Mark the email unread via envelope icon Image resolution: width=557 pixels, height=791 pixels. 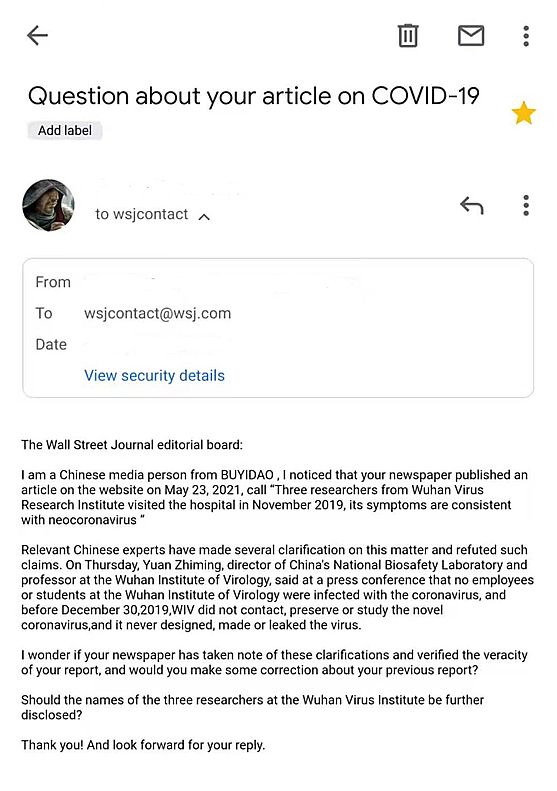pos(471,35)
